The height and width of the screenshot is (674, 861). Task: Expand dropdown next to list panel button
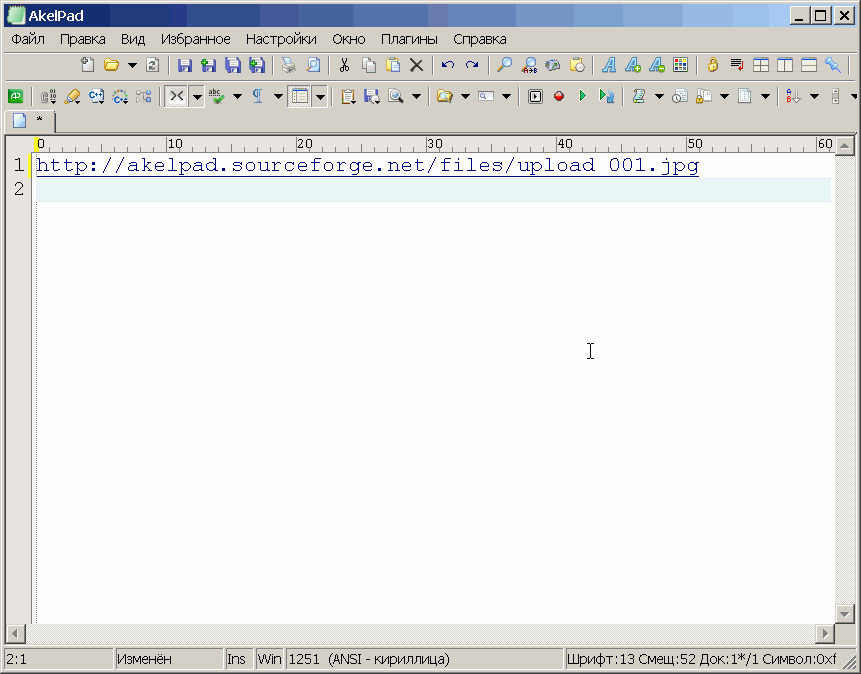coord(320,97)
